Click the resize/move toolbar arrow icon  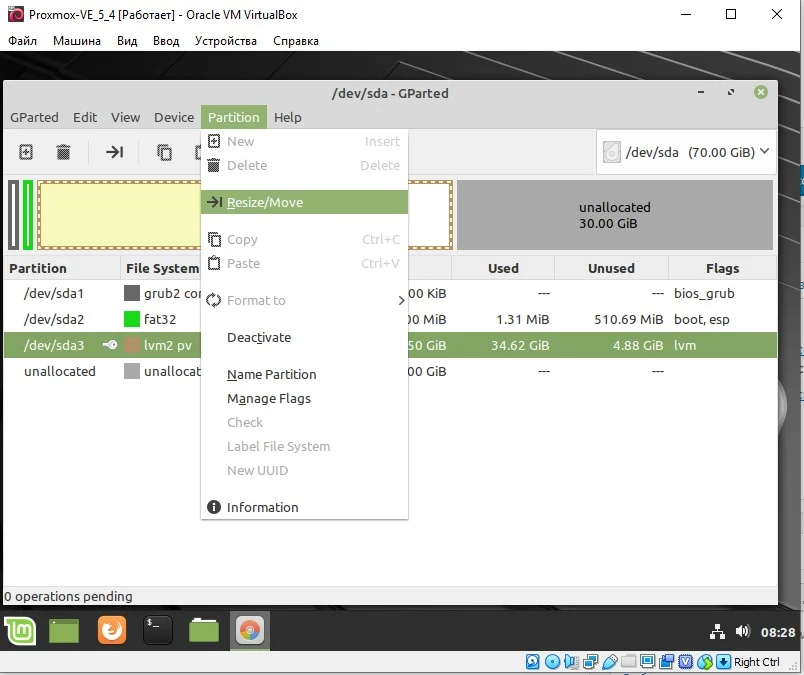click(x=114, y=152)
